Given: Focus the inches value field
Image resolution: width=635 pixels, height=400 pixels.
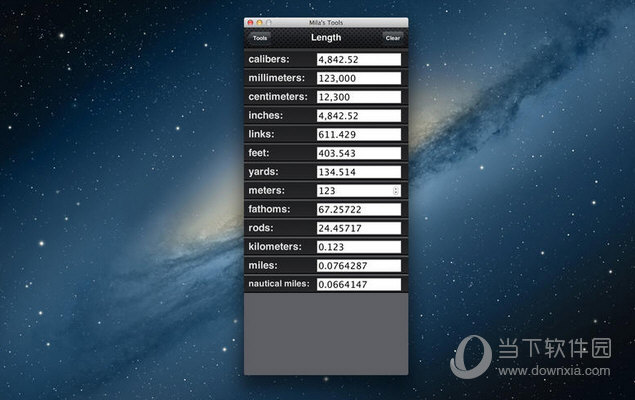Looking at the screenshot, I should [359, 116].
